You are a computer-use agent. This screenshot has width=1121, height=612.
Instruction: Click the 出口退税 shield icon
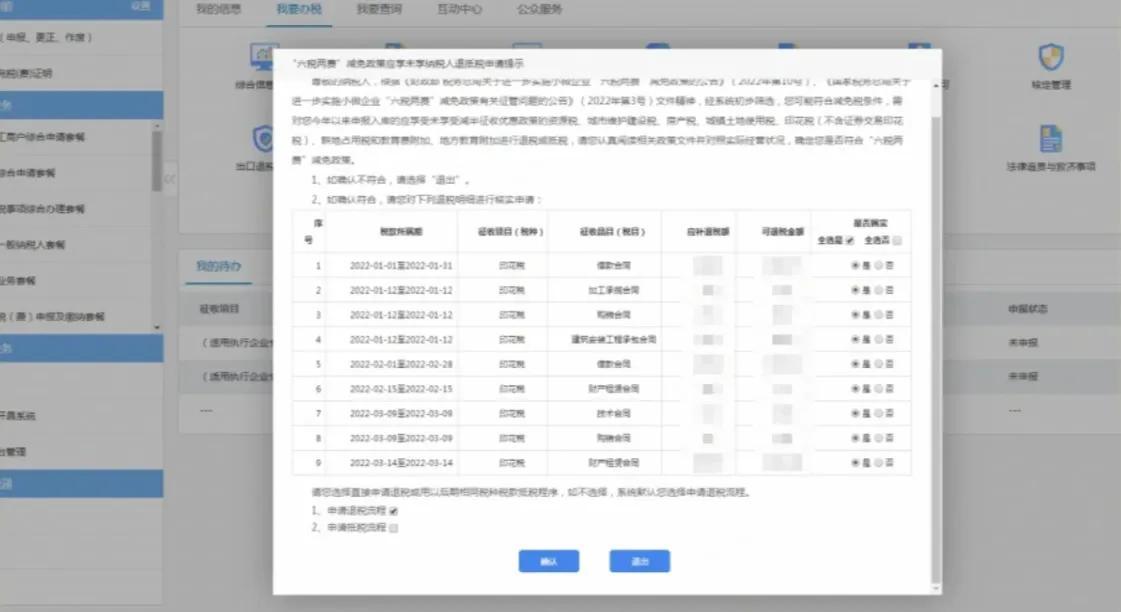click(263, 139)
